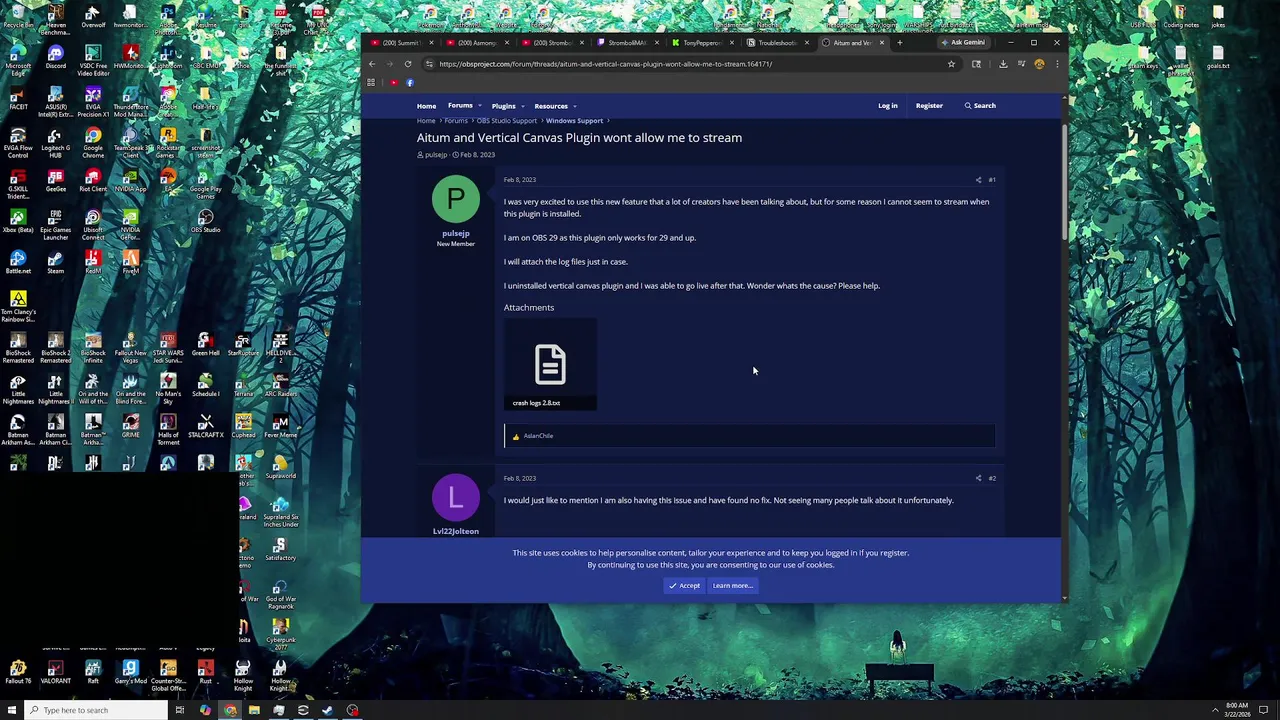
Task: Open pulsejp username under the avatar
Action: point(455,234)
